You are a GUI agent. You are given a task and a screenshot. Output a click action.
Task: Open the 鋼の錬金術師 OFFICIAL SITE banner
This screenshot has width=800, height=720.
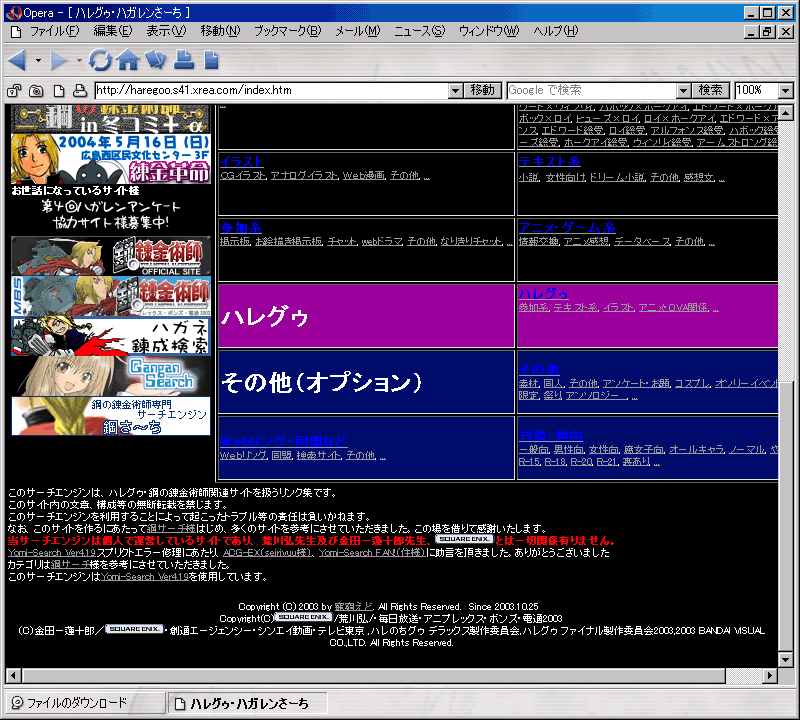point(111,256)
